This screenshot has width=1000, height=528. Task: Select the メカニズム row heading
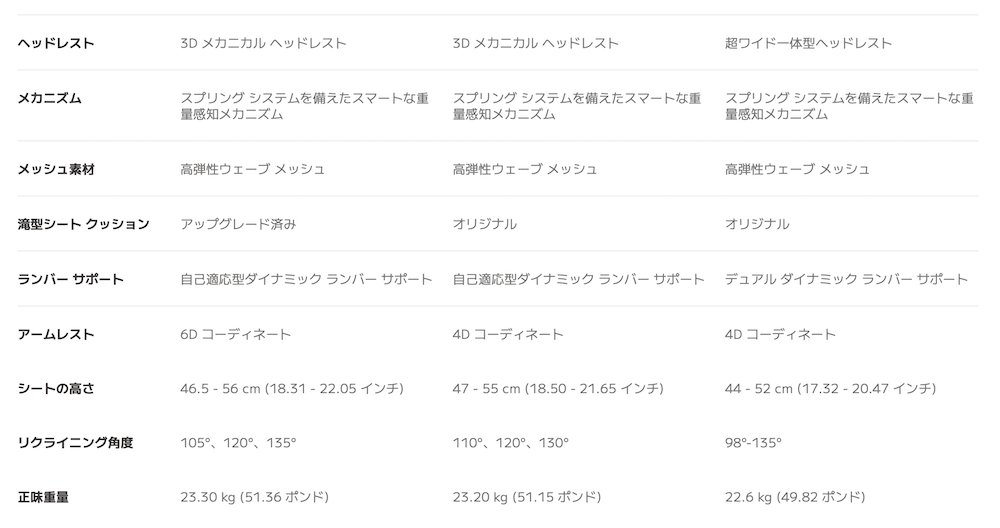pos(50,98)
